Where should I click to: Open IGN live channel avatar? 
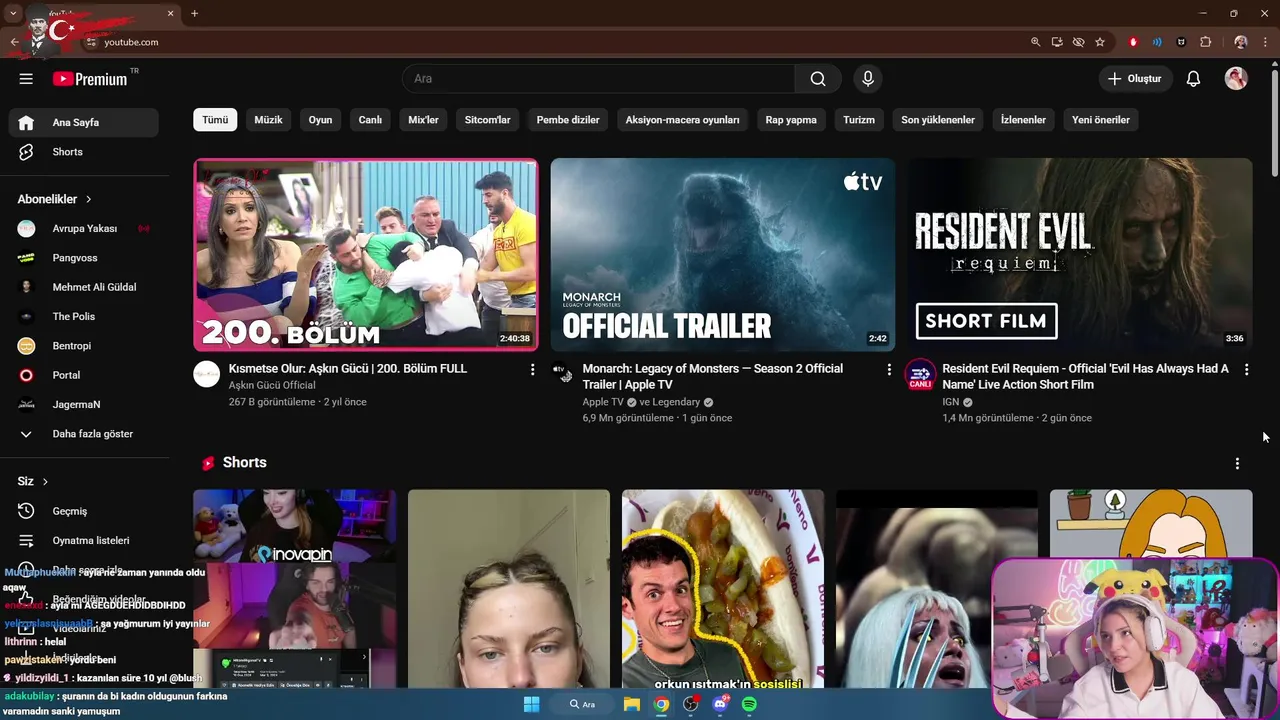[x=920, y=375]
